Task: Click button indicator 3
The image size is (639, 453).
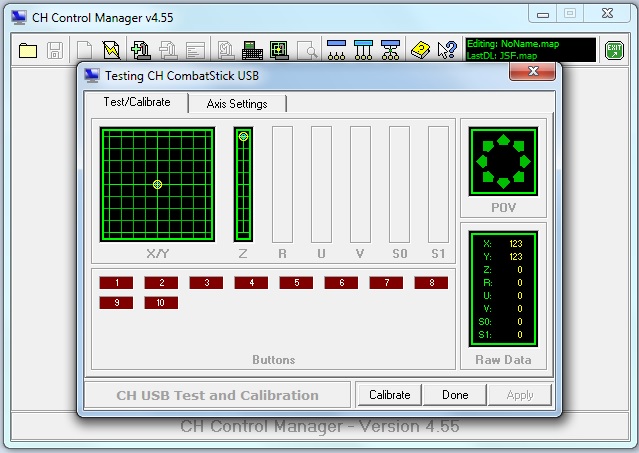Action: (206, 283)
